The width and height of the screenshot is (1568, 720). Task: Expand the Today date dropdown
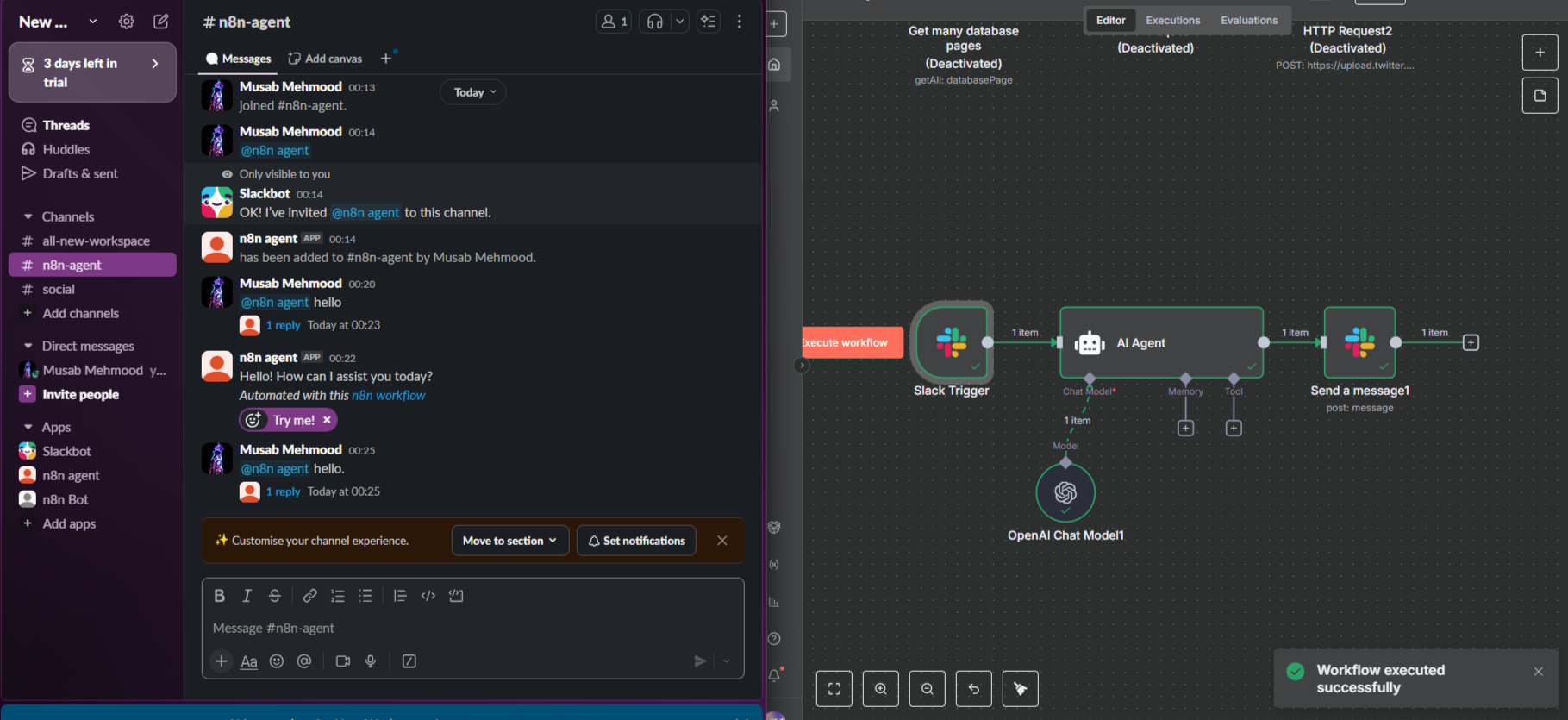pos(474,92)
